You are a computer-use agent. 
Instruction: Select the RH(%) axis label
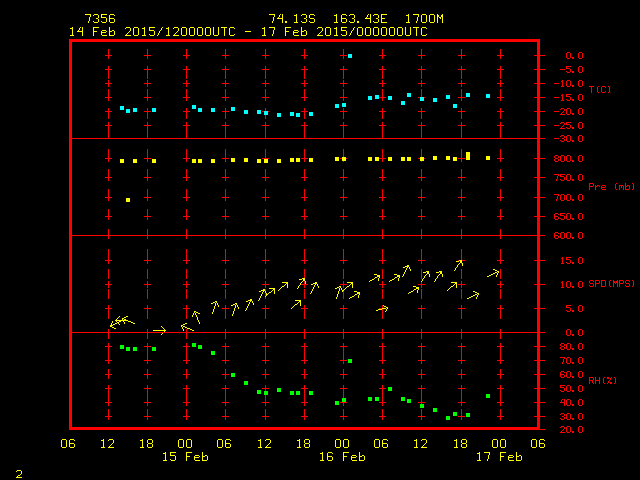(602, 381)
